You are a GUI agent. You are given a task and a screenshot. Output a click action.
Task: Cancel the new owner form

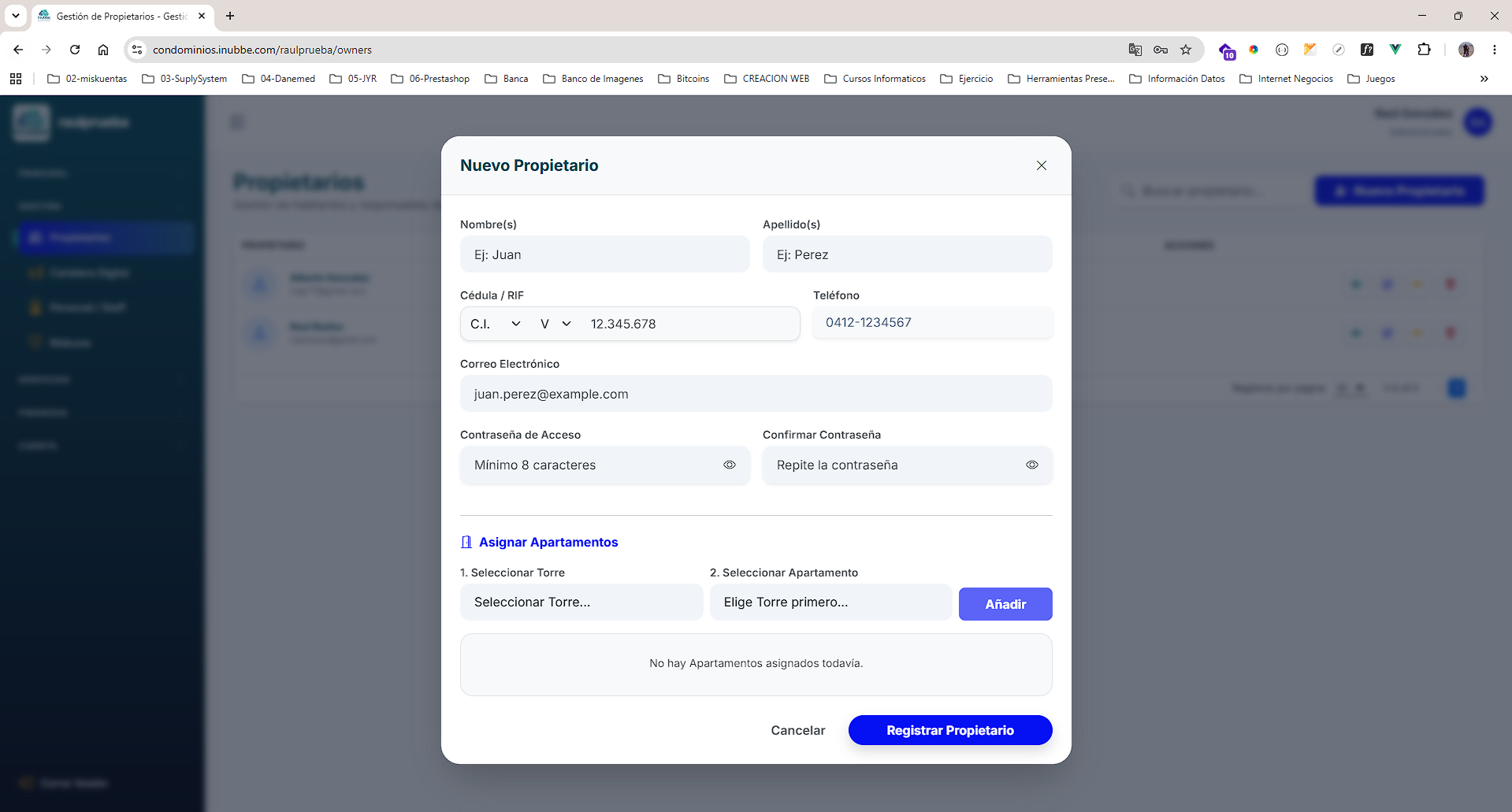tap(798, 730)
